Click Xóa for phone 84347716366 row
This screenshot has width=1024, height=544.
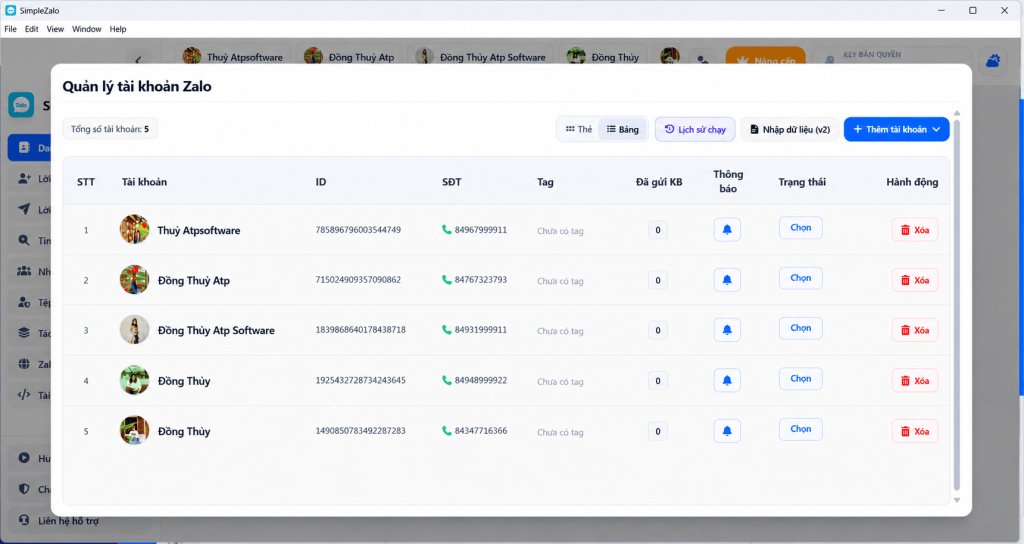click(915, 431)
